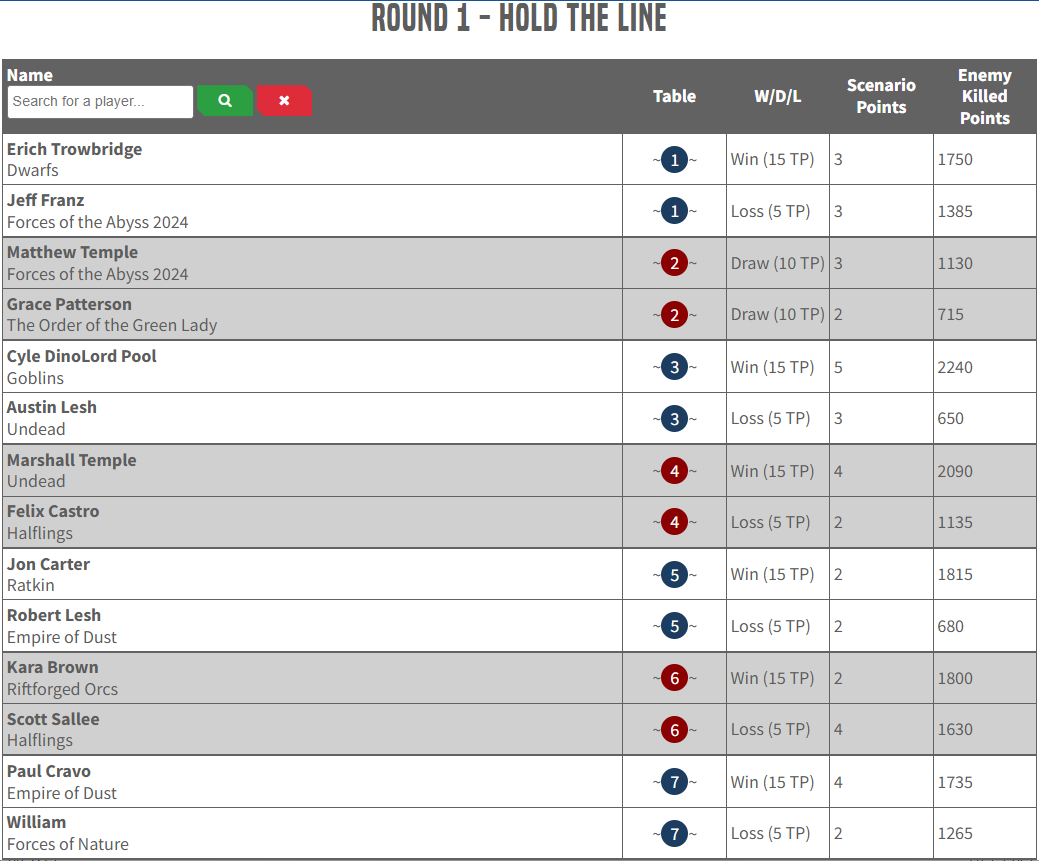Click table 7 badge for Paul Cravo
The height and width of the screenshot is (861, 1039).
pos(675,782)
